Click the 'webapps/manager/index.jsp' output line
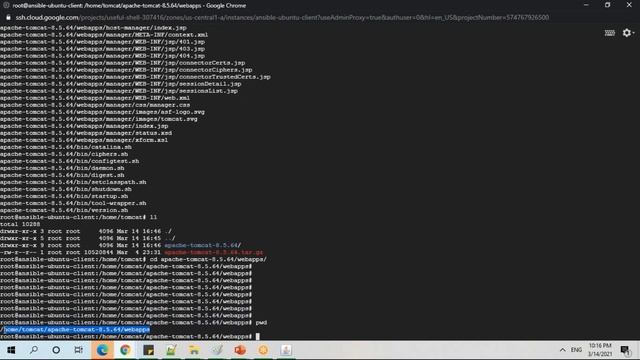This screenshot has width=640, height=360. [x=84, y=126]
